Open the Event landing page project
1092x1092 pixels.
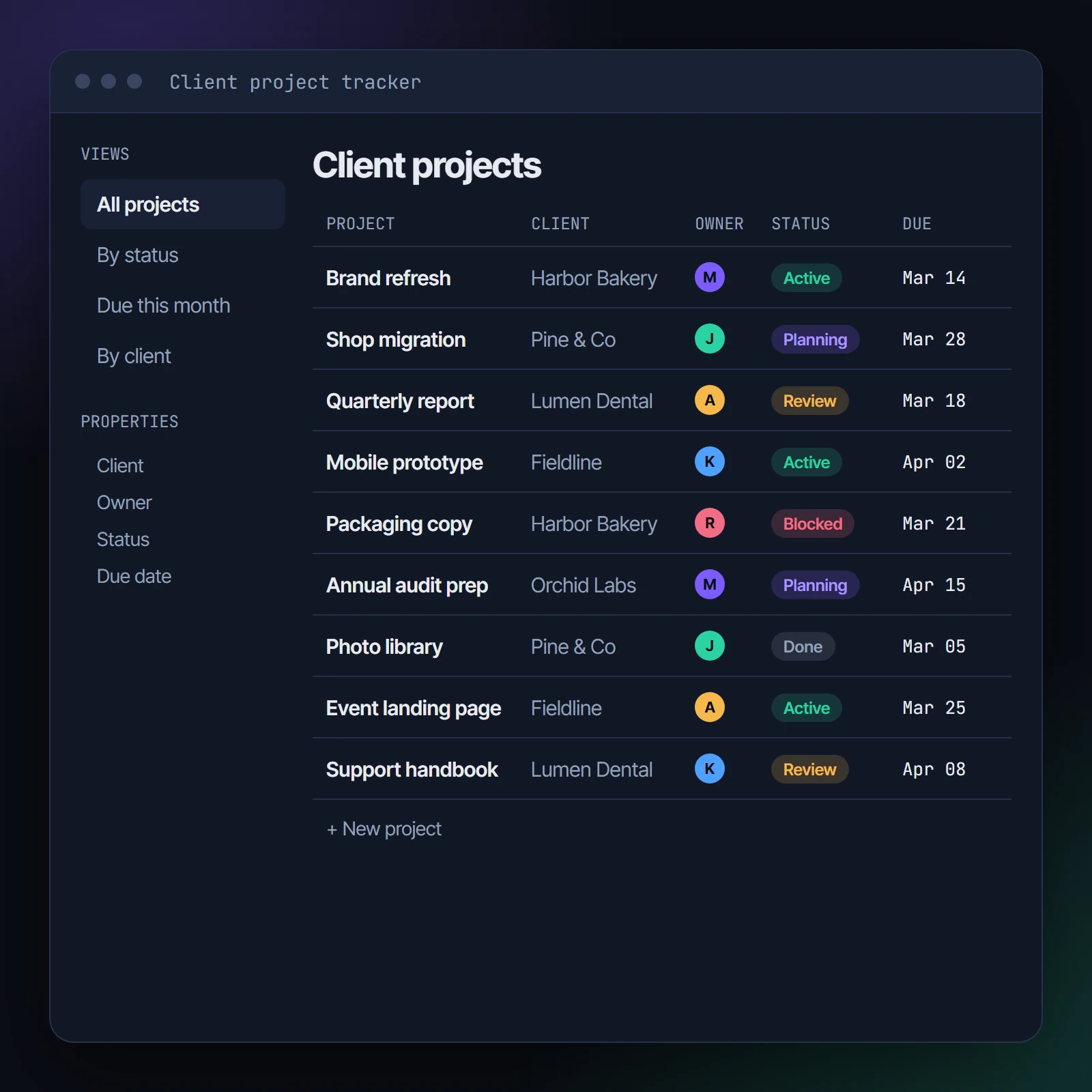414,708
